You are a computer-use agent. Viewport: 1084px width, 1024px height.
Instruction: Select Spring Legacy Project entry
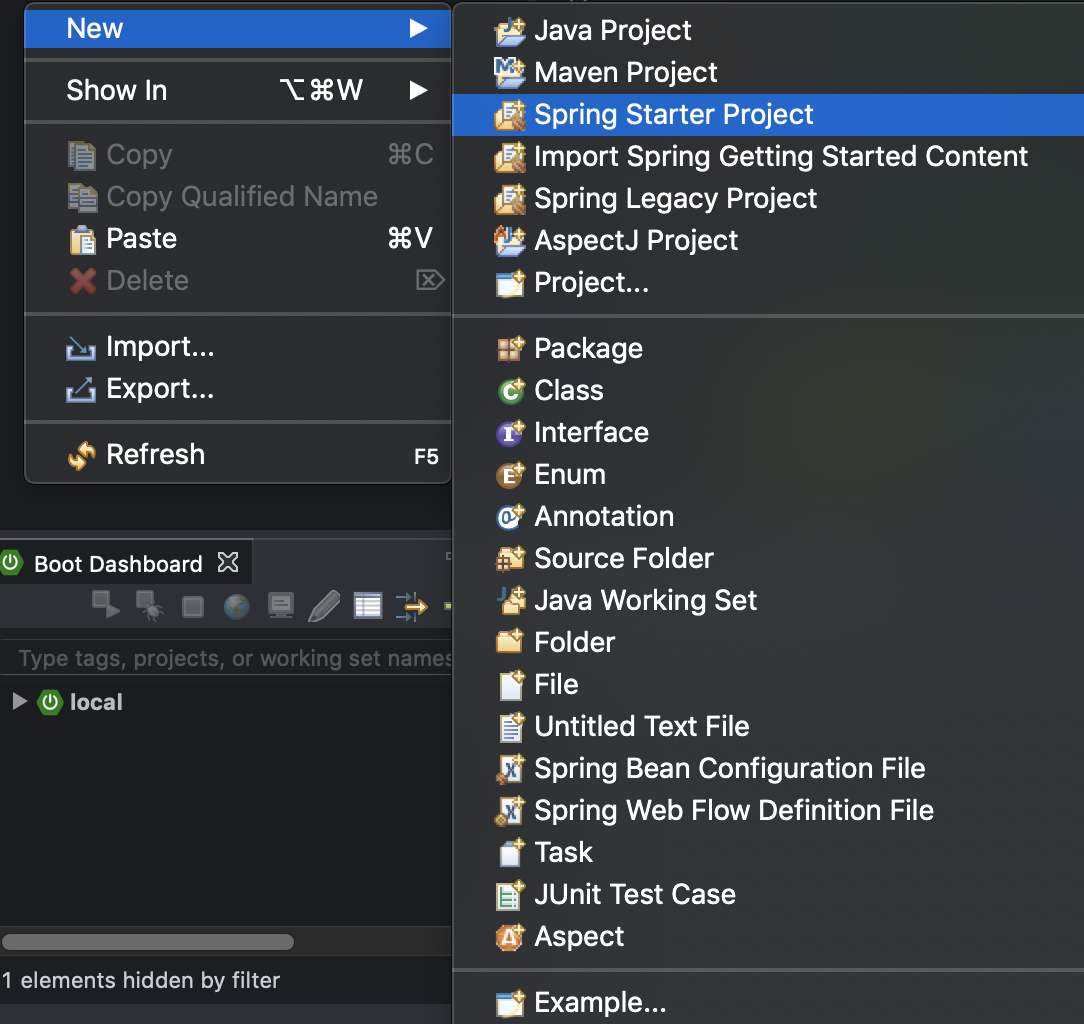coord(768,199)
